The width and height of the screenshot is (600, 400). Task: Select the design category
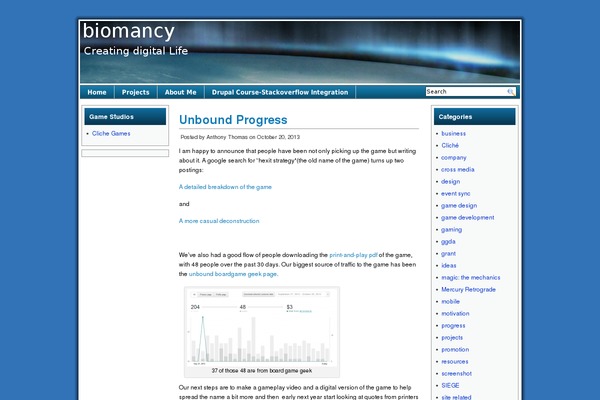point(450,181)
